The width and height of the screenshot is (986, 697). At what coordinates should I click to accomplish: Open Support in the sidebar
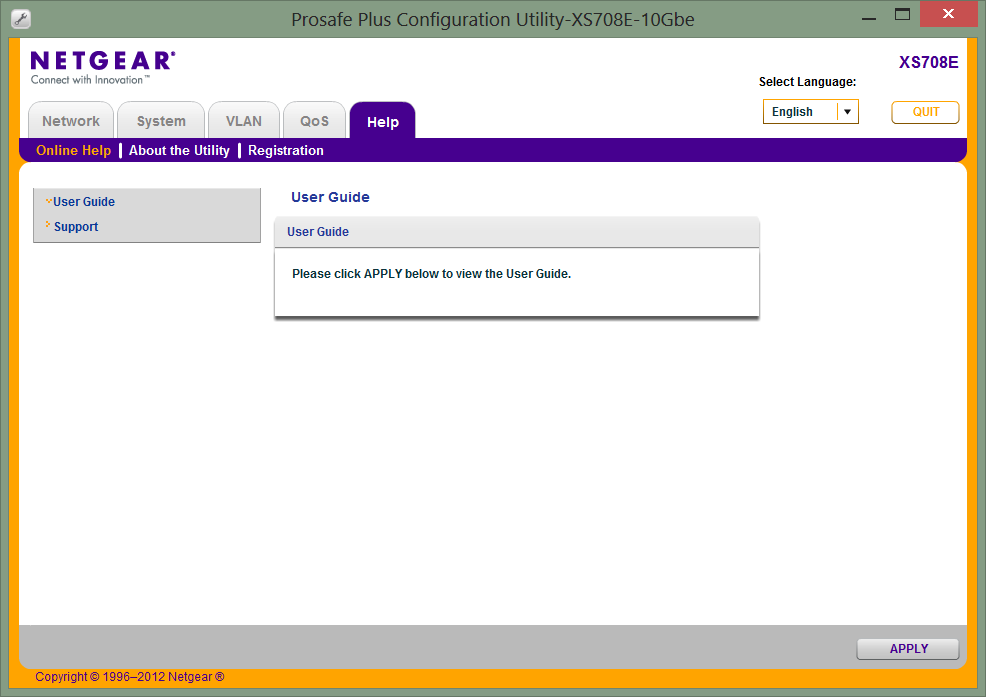(76, 226)
